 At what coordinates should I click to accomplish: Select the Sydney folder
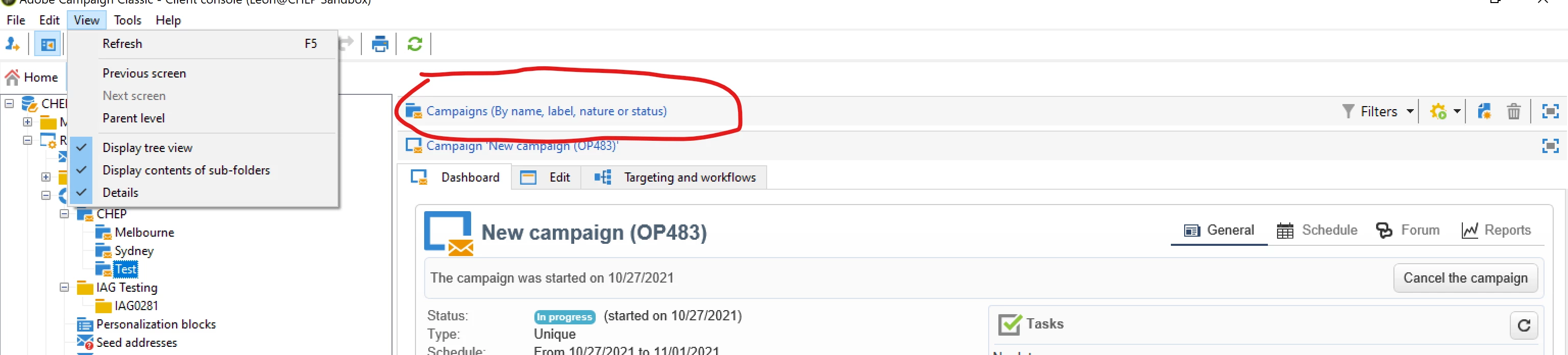134,251
